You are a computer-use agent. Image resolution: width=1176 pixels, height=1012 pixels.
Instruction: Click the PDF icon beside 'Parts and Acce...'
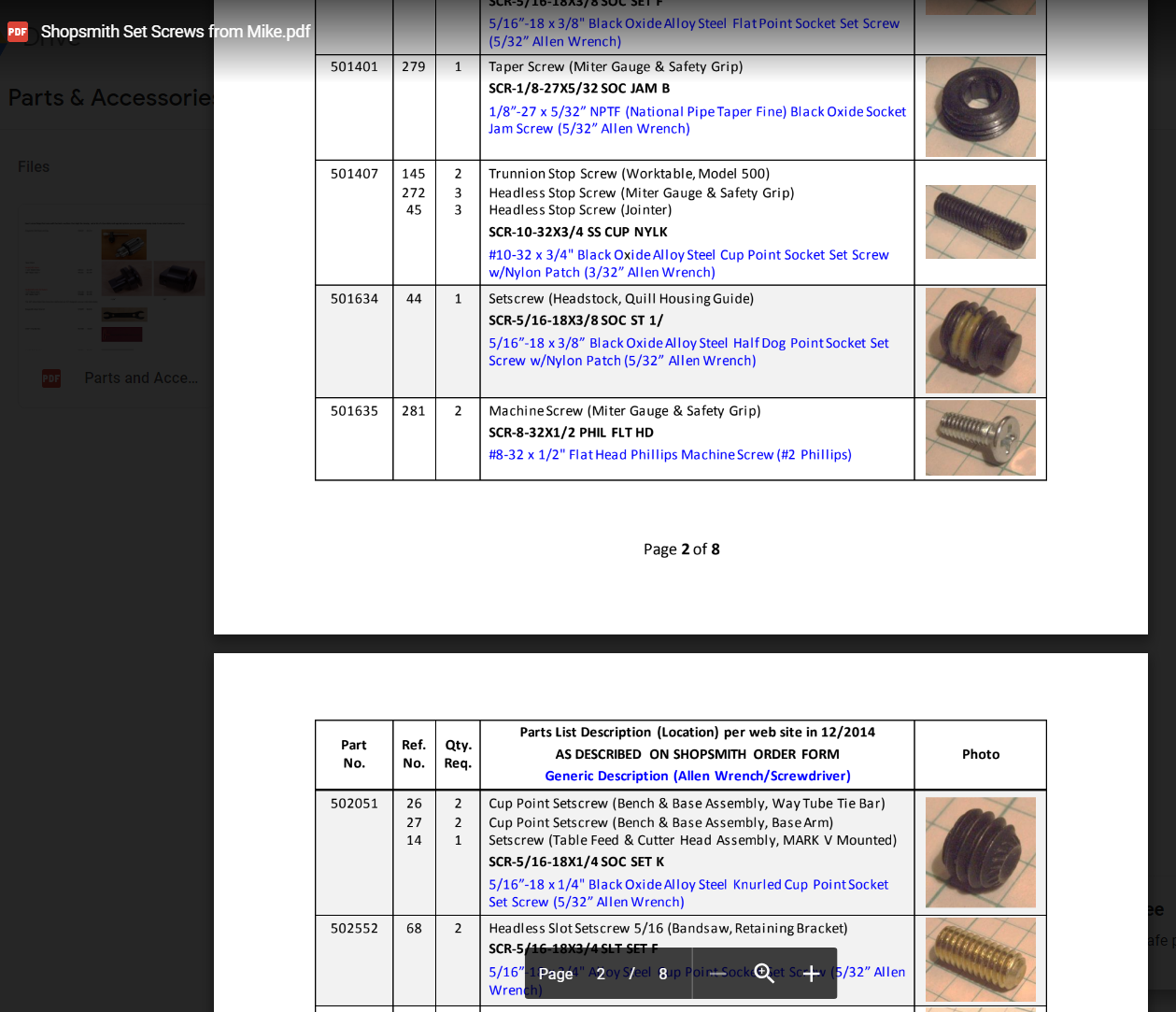[51, 378]
